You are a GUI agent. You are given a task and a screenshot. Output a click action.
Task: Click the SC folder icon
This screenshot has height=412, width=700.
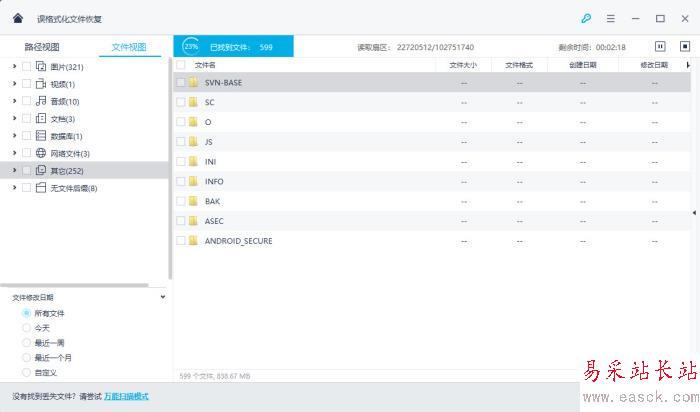(193, 102)
